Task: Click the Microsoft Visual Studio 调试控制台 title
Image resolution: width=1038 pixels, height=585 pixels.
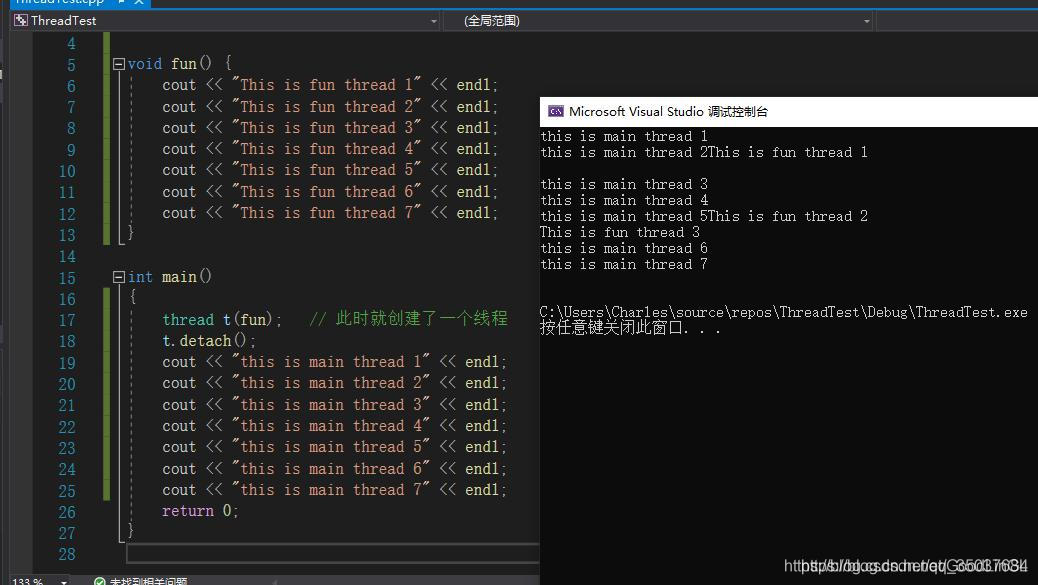Action: point(668,111)
